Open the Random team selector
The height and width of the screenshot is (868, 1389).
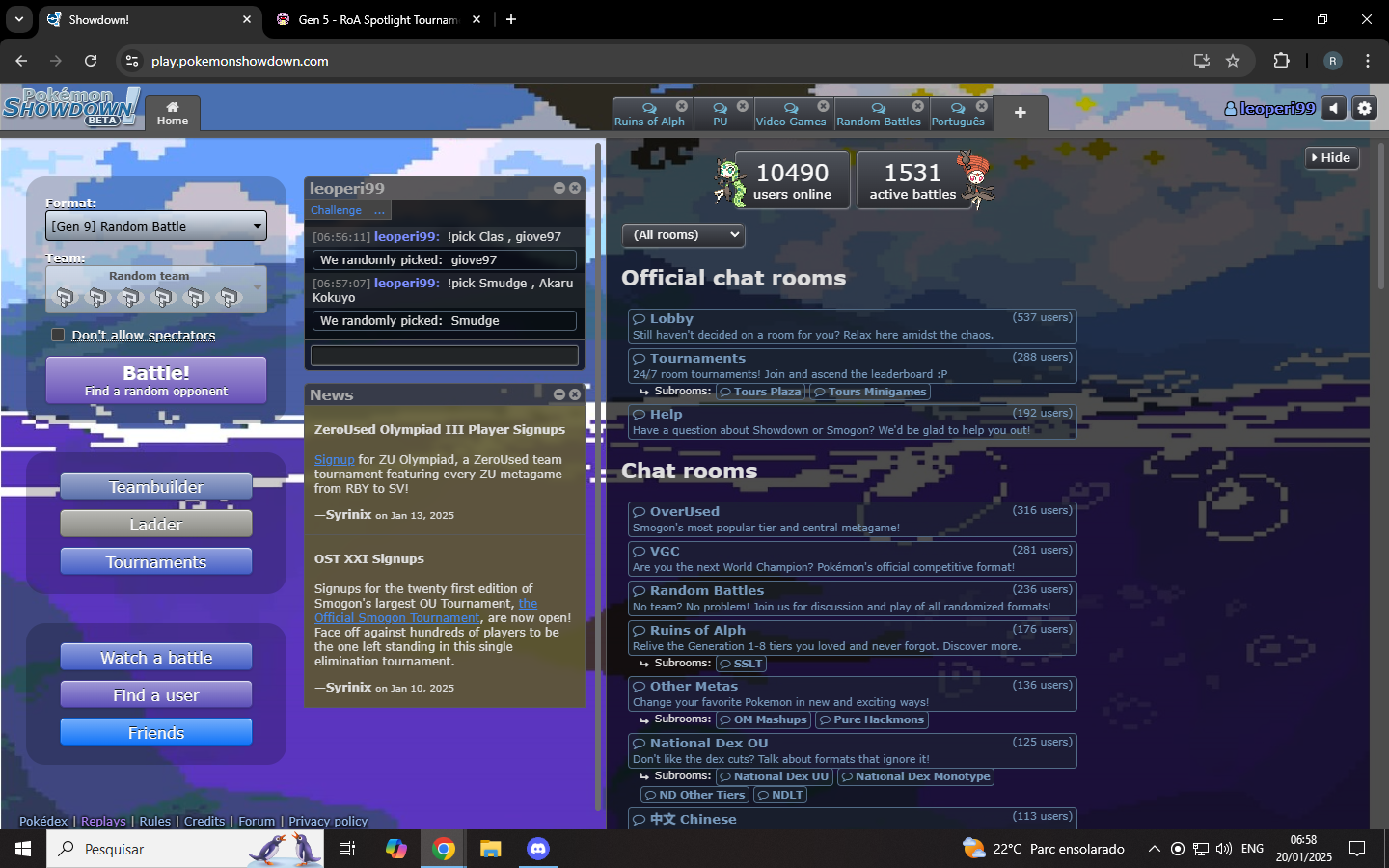[x=156, y=289]
